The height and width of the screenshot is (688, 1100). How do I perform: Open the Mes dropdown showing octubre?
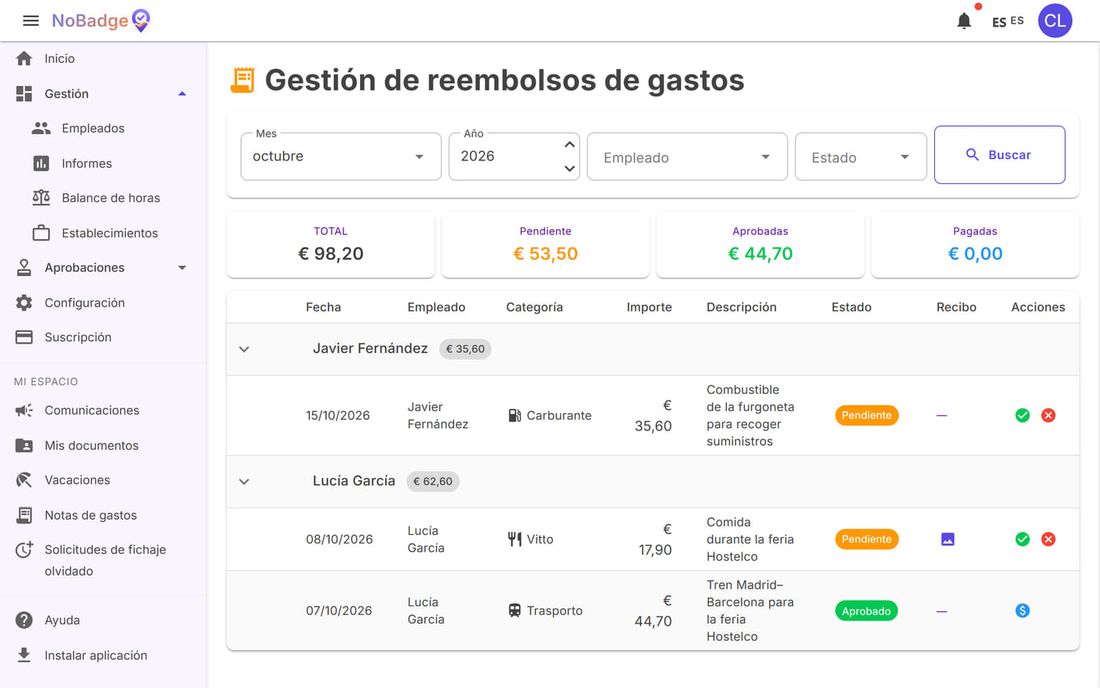(x=341, y=156)
